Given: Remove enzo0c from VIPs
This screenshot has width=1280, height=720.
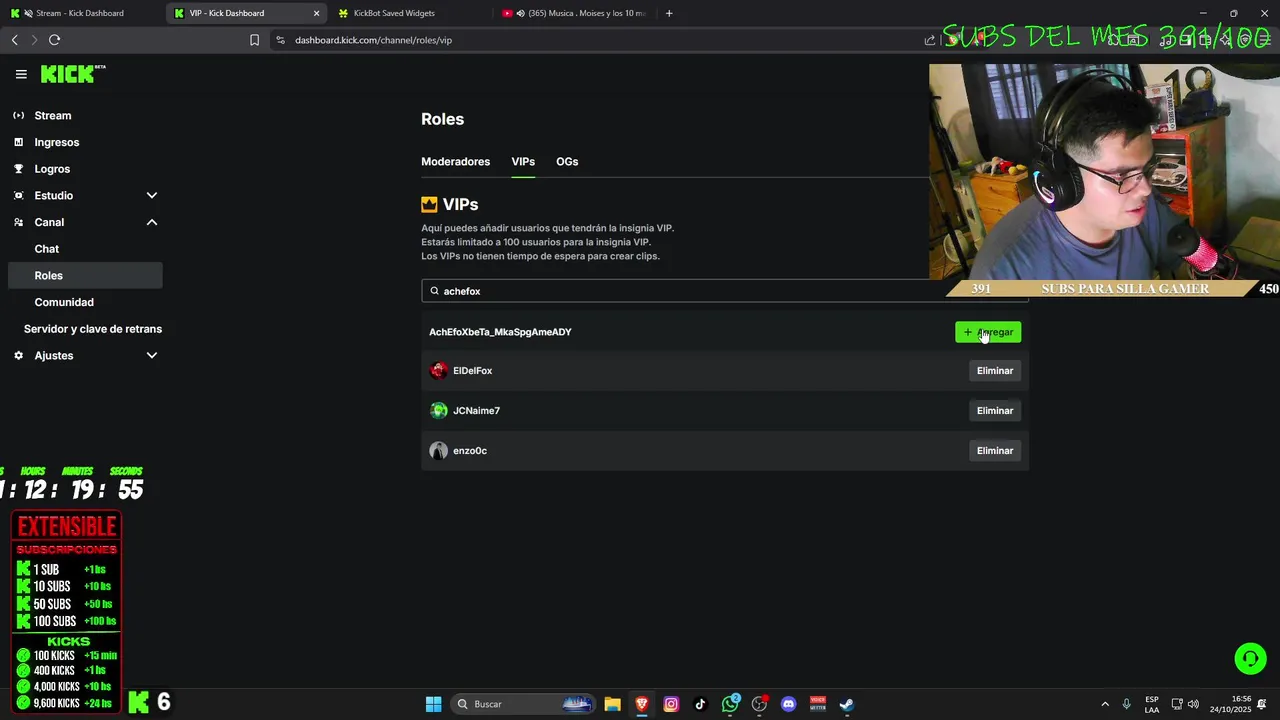Looking at the screenshot, I should coord(995,451).
